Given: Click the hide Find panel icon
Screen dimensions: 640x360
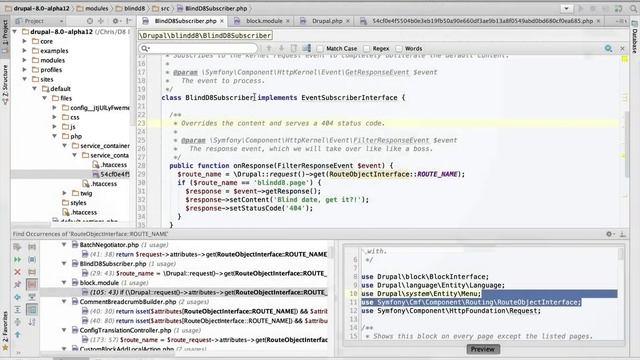Looking at the screenshot, I should pyautogui.click(x=622, y=234).
